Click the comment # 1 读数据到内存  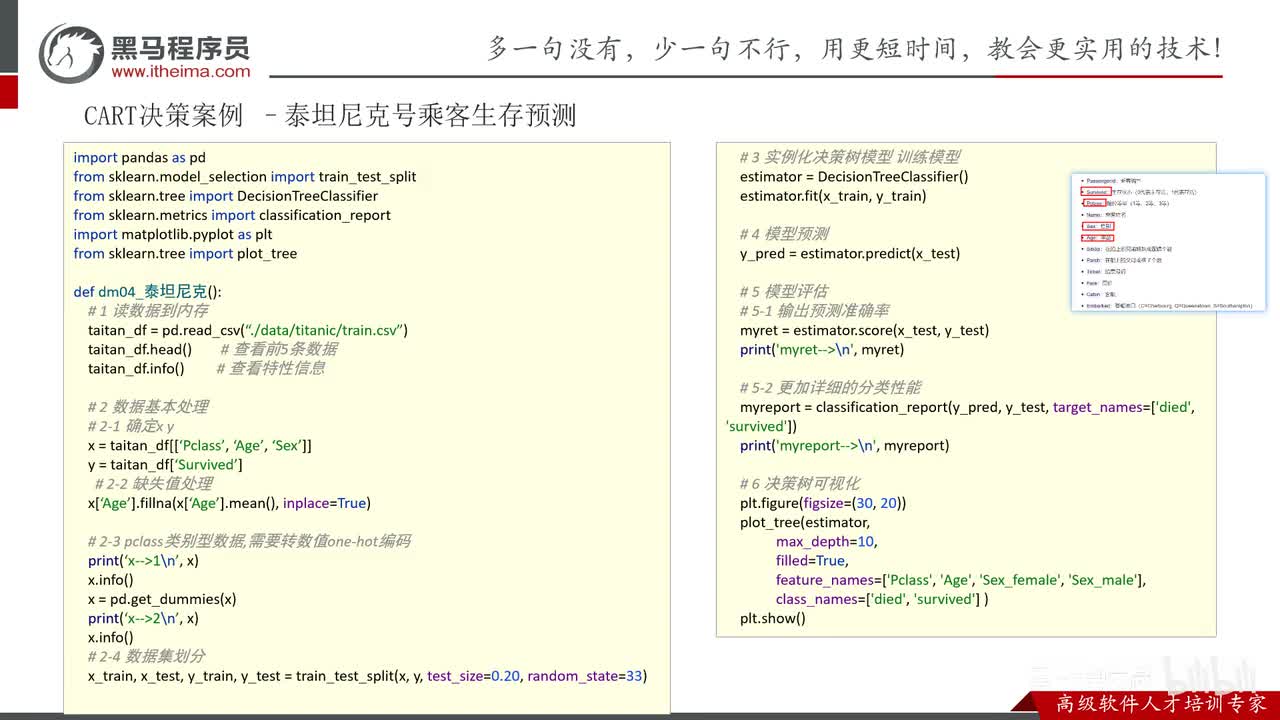148,311
